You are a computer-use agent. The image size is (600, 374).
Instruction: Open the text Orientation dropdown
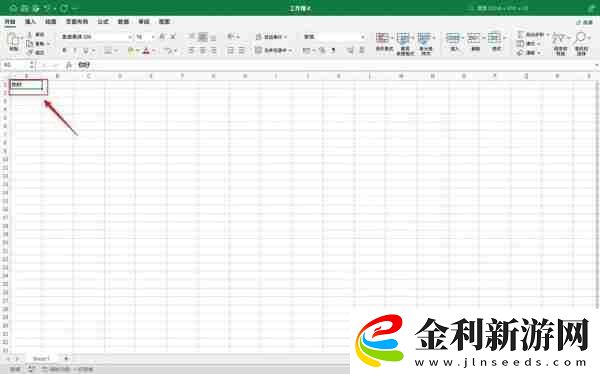[x=233, y=37]
